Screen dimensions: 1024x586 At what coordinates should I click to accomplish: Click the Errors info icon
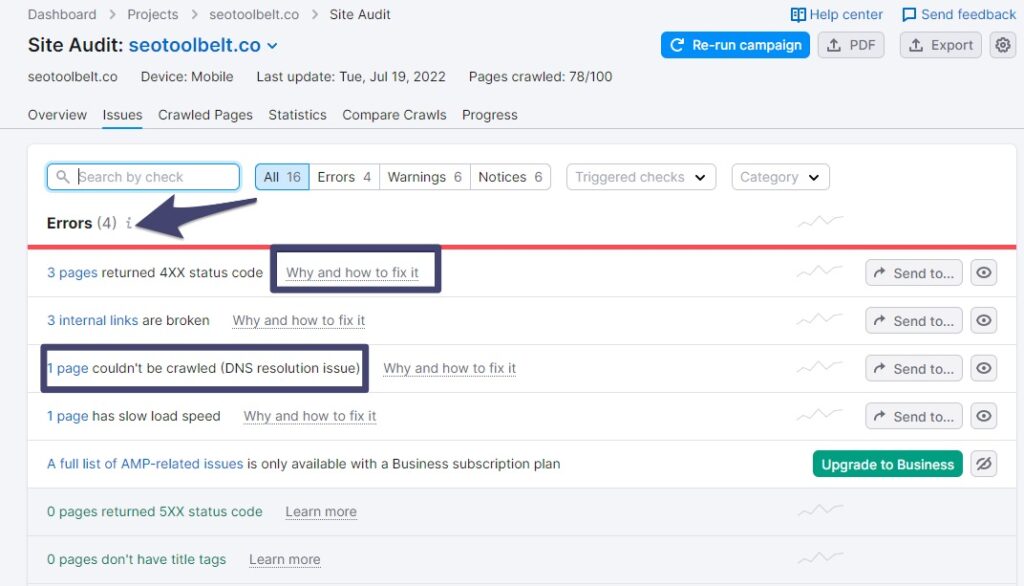[129, 223]
